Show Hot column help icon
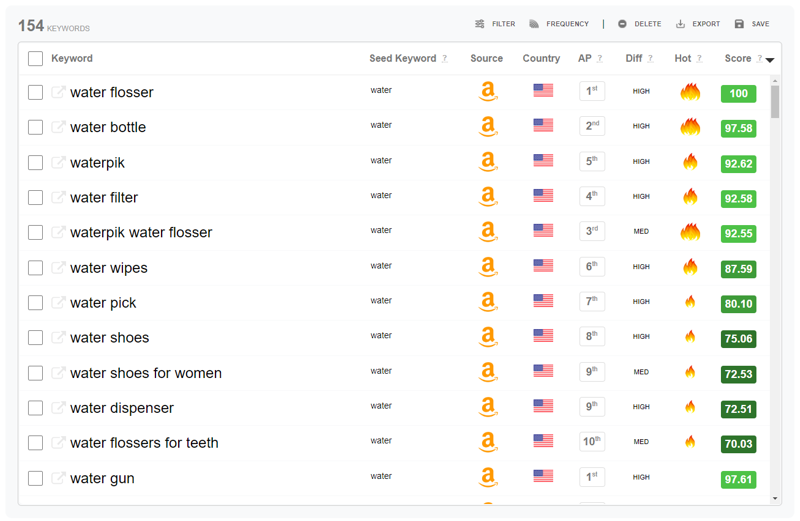The height and width of the screenshot is (521, 800). pyautogui.click(x=699, y=59)
